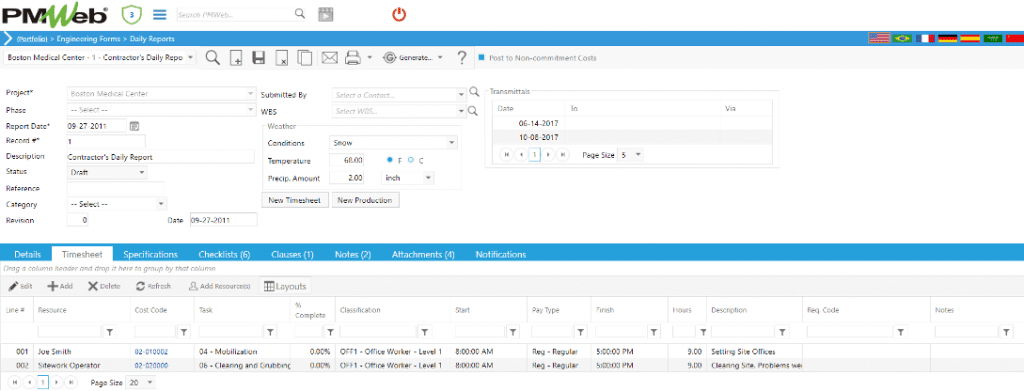This screenshot has height=391, width=1024.
Task: Open the record selector dropdown for Boston Medical Center
Action: [x=190, y=57]
